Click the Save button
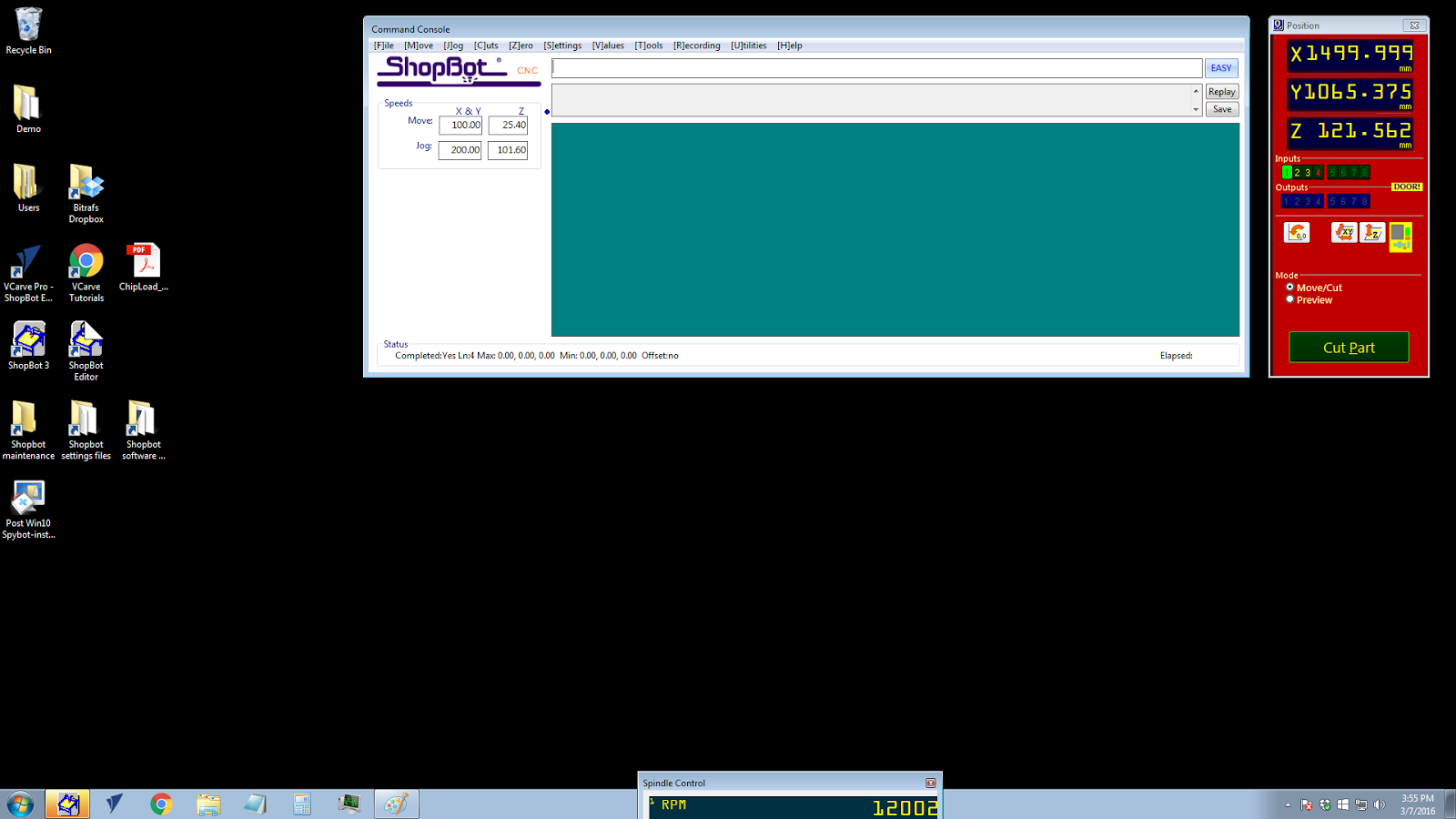The height and width of the screenshot is (819, 1456). coord(1222,109)
